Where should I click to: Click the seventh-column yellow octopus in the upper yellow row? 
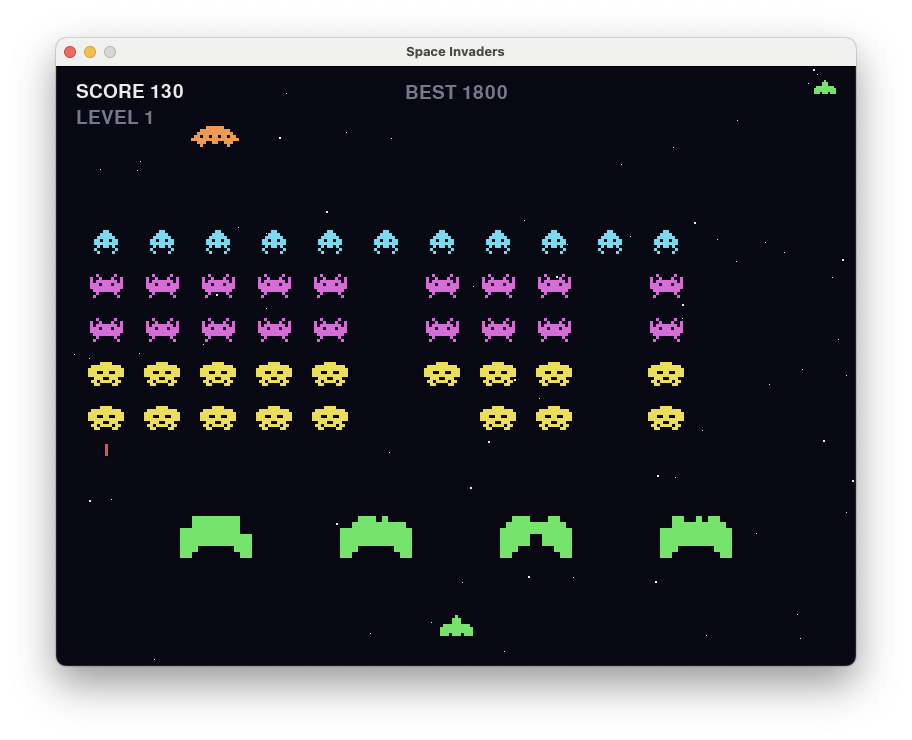tap(442, 374)
